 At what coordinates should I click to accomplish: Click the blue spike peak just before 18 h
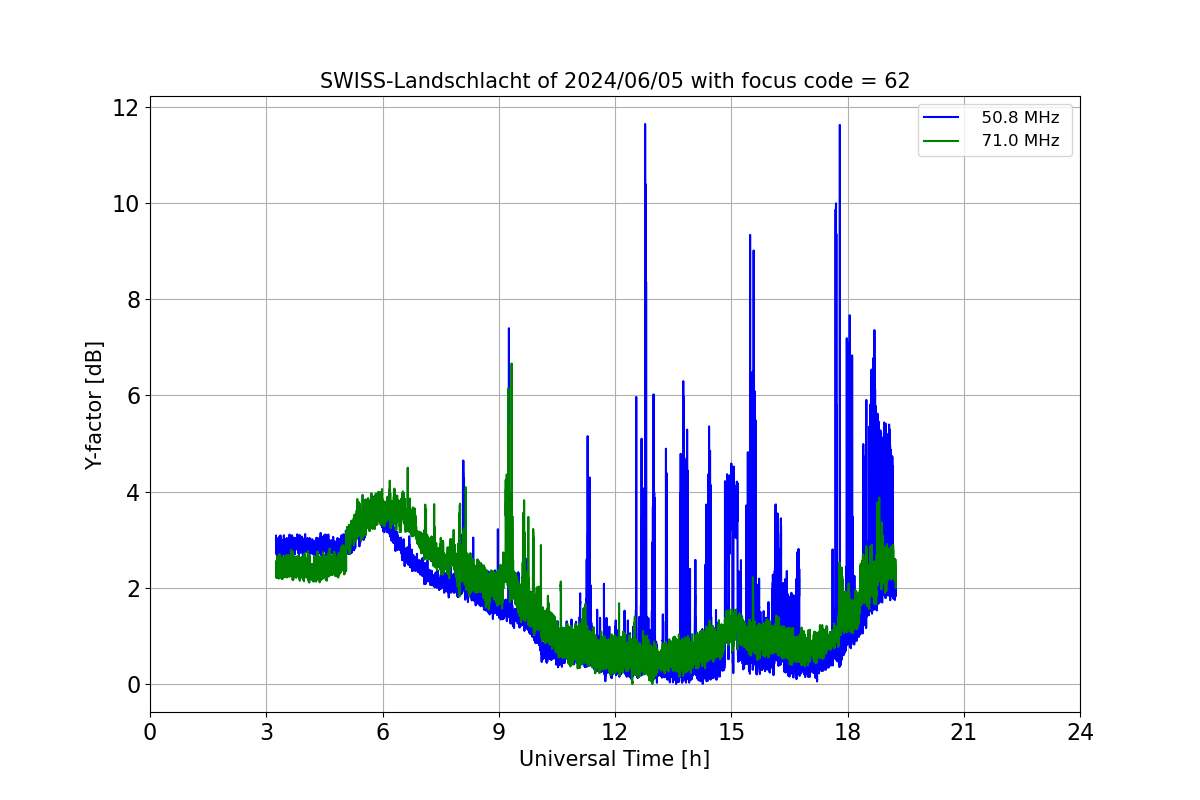point(839,126)
